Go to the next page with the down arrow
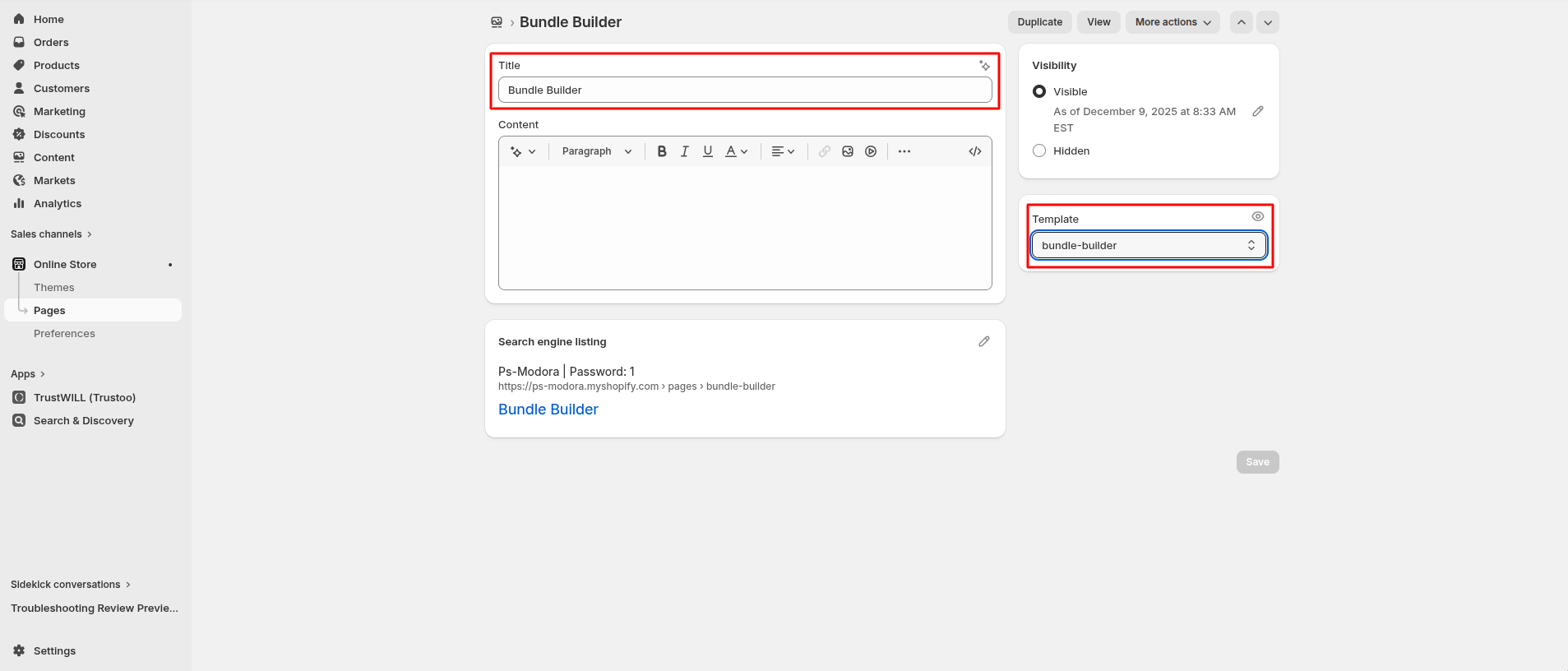 (x=1268, y=22)
